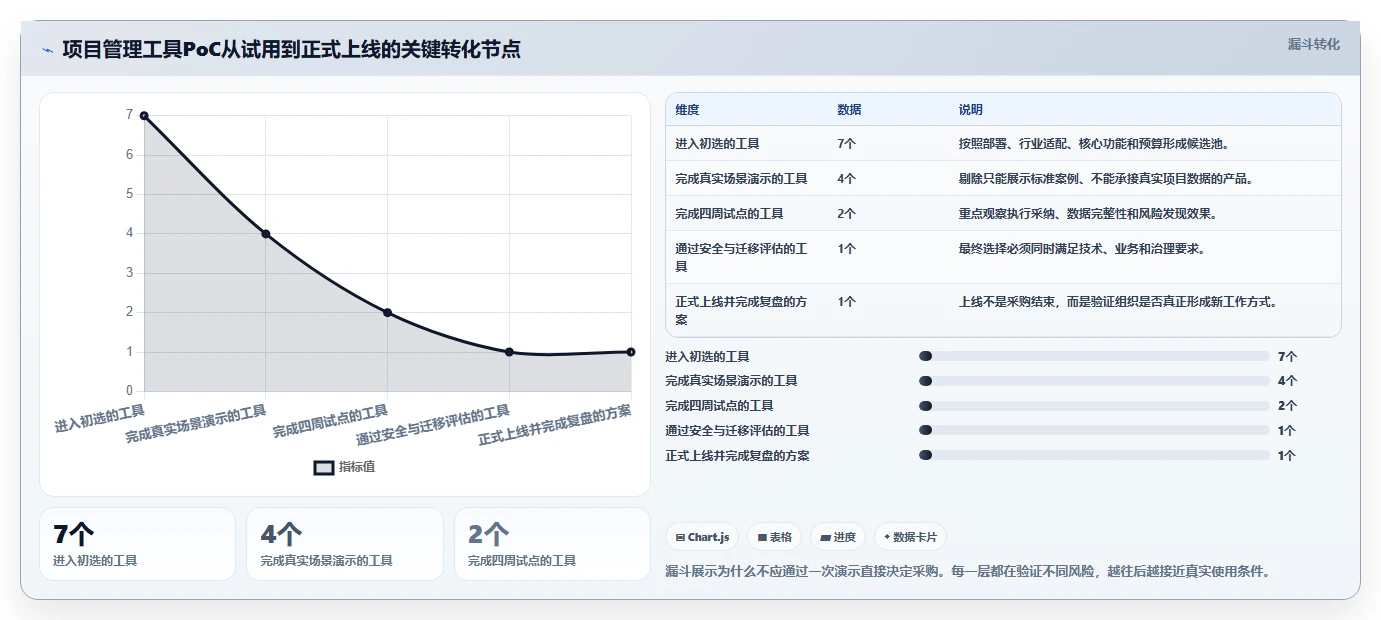
Task: Click progress value 4个 beside the bar
Action: pos(1287,381)
